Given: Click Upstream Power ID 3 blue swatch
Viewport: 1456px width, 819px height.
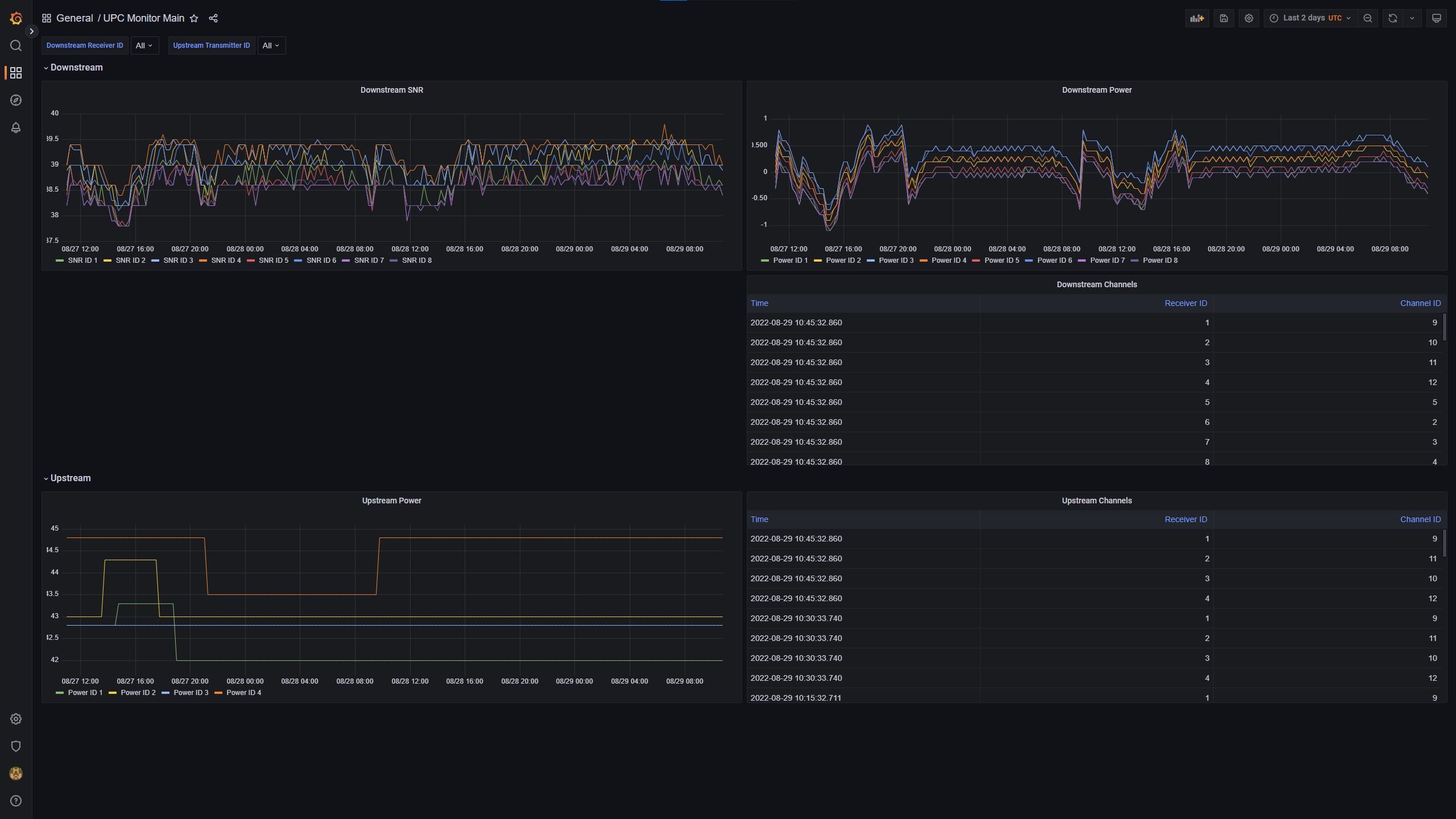Looking at the screenshot, I should [166, 693].
